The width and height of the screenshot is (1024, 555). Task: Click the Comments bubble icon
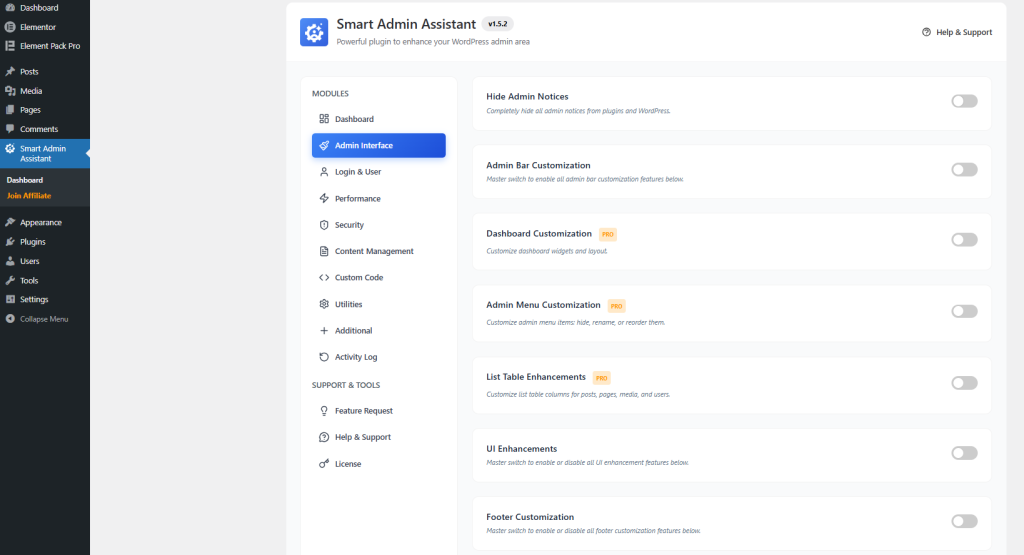click(x=10, y=129)
